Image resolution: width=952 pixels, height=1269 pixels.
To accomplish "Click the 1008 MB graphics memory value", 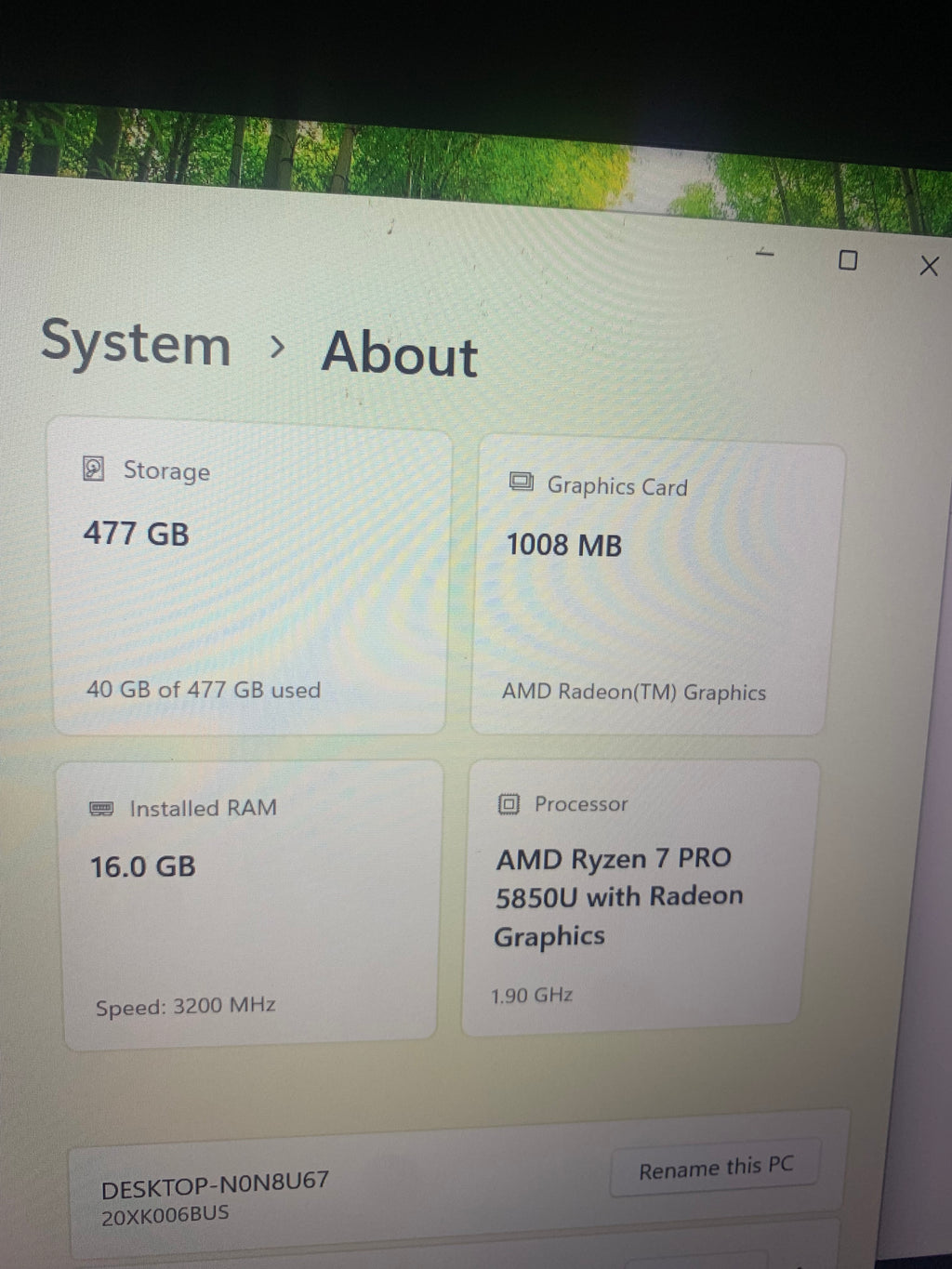I will [x=564, y=545].
